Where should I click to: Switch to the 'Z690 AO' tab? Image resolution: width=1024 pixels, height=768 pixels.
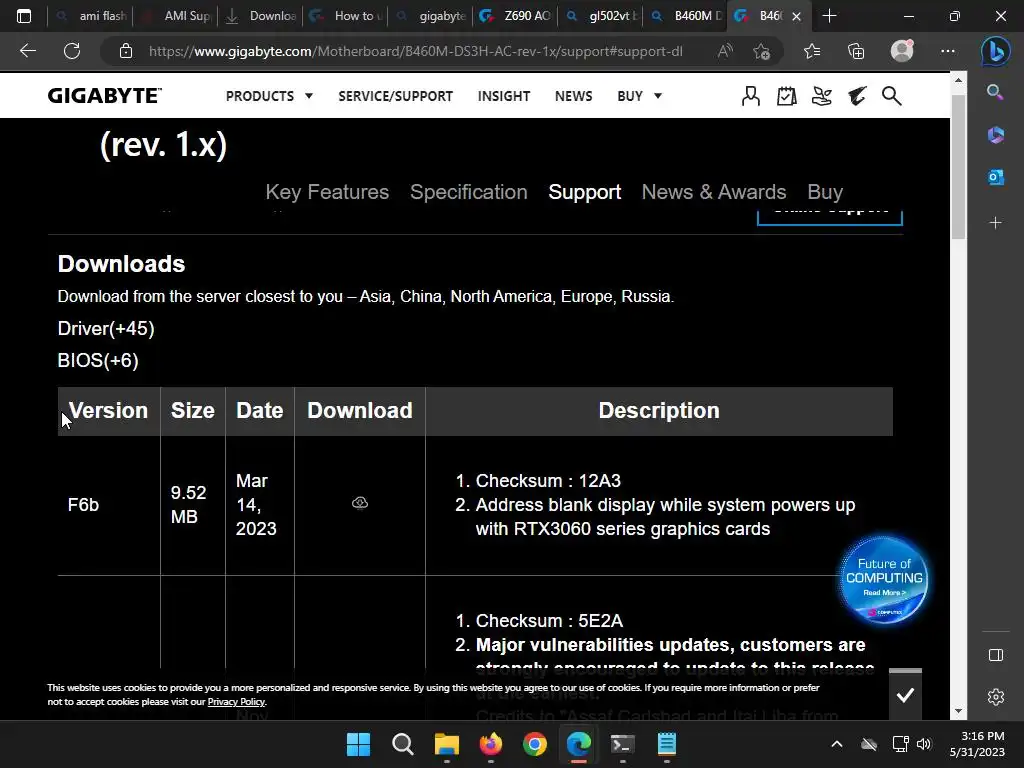coord(516,16)
